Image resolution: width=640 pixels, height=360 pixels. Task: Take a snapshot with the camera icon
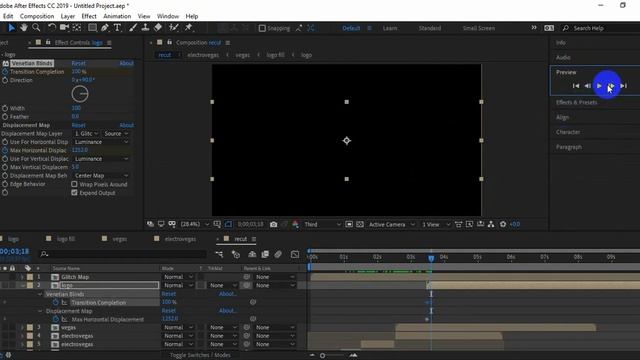(273, 224)
